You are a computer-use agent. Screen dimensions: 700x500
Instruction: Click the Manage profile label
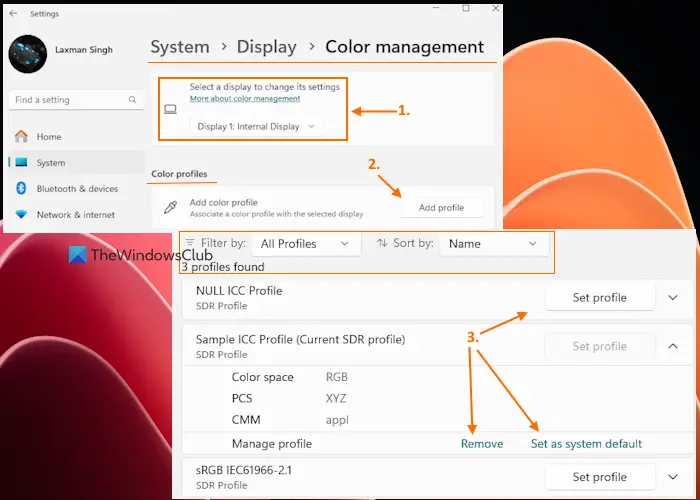pyautogui.click(x=271, y=444)
